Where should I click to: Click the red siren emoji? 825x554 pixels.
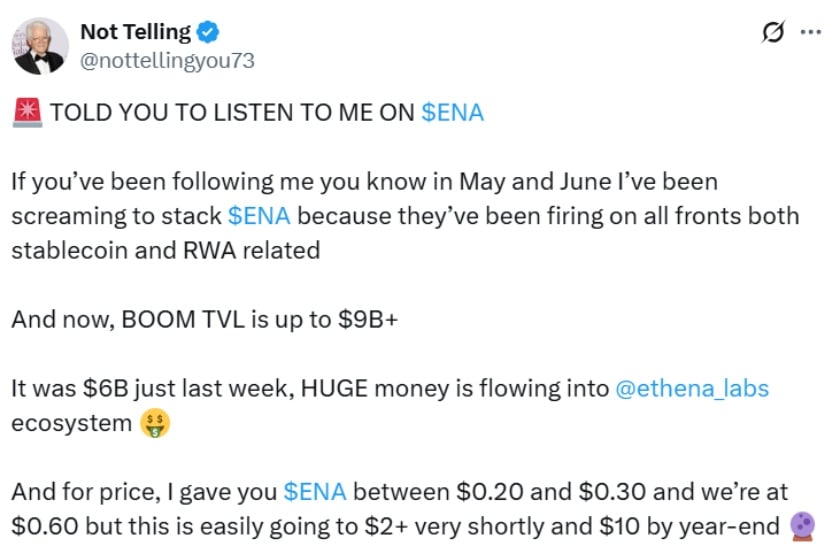[x=27, y=113]
